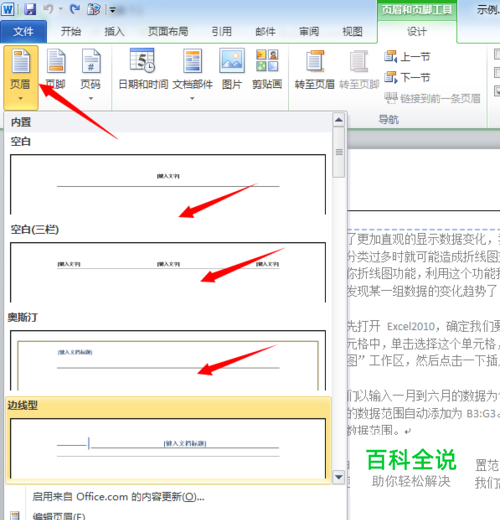Switch to the 引用 references tab
The image size is (500, 520).
click(x=222, y=31)
